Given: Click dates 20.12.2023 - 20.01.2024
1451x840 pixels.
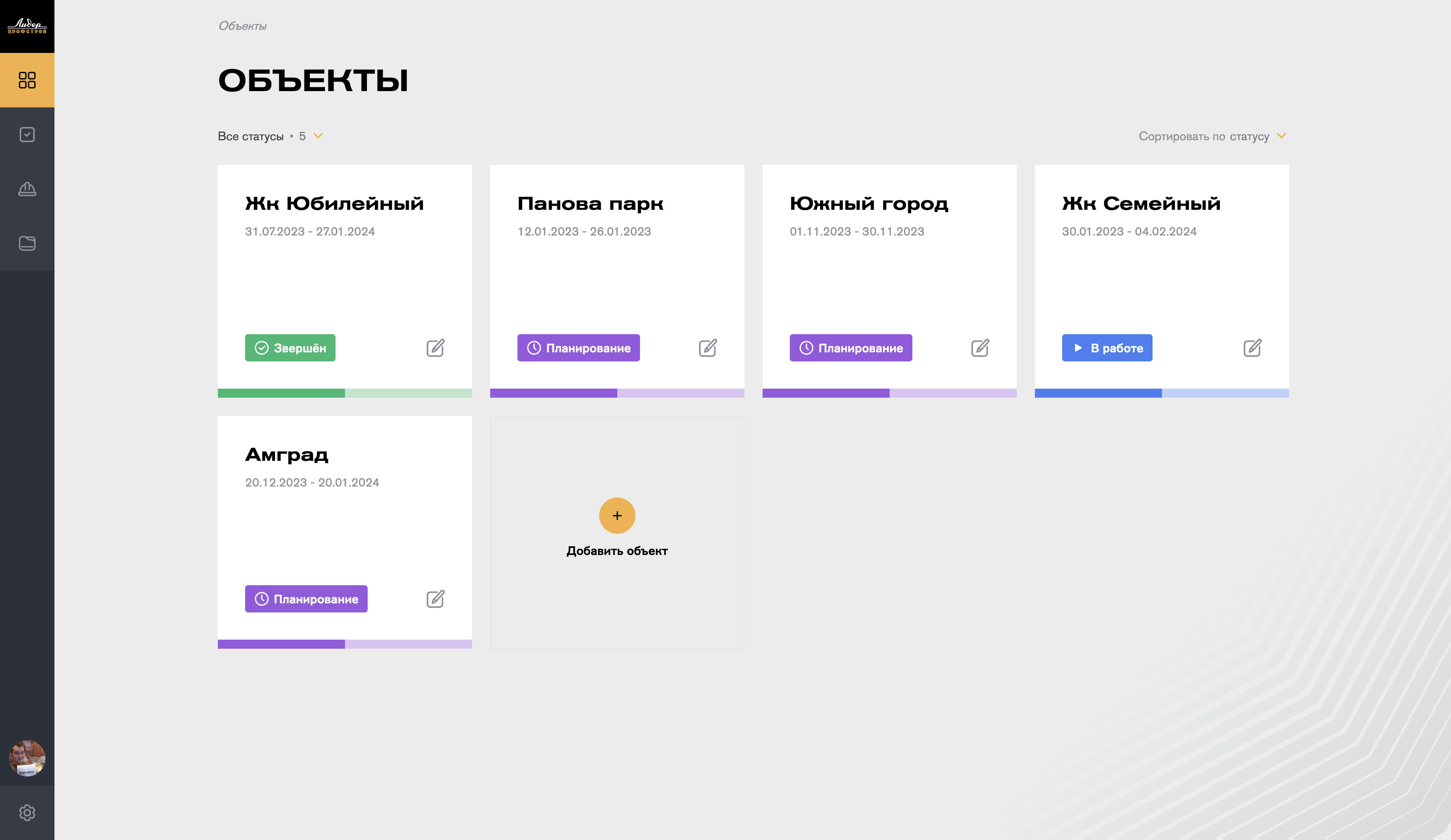Looking at the screenshot, I should 312,482.
